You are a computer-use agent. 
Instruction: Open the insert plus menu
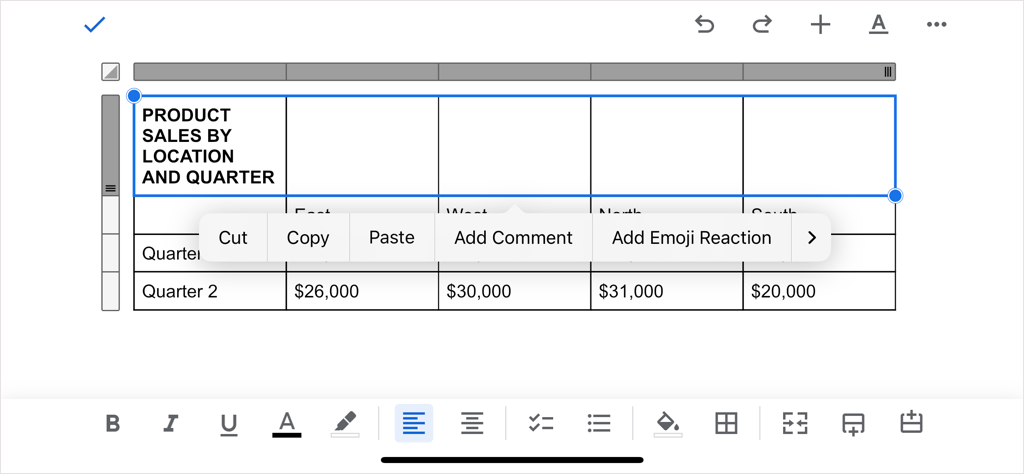click(820, 25)
